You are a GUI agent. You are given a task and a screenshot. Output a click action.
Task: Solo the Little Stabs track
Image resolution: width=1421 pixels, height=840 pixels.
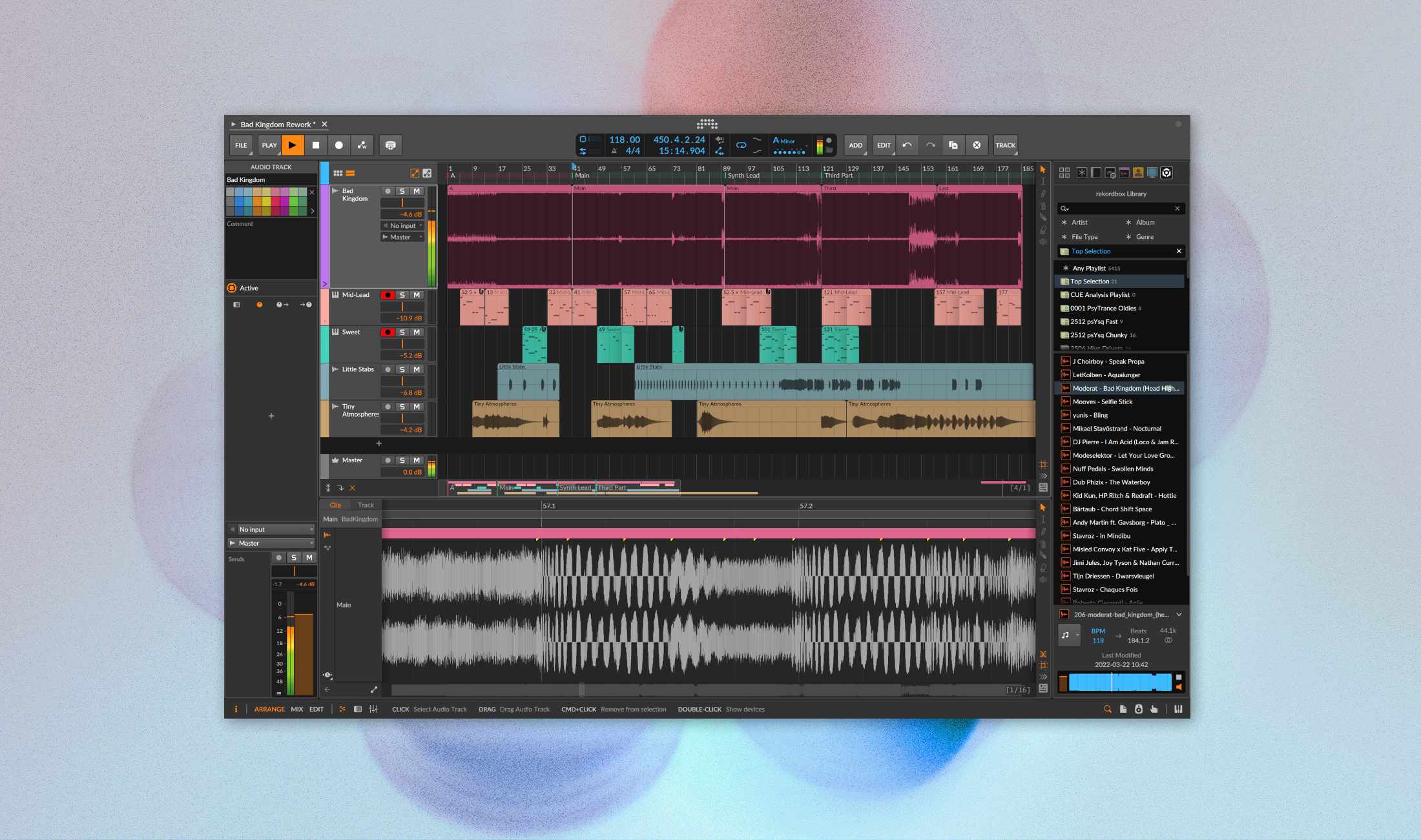point(402,369)
